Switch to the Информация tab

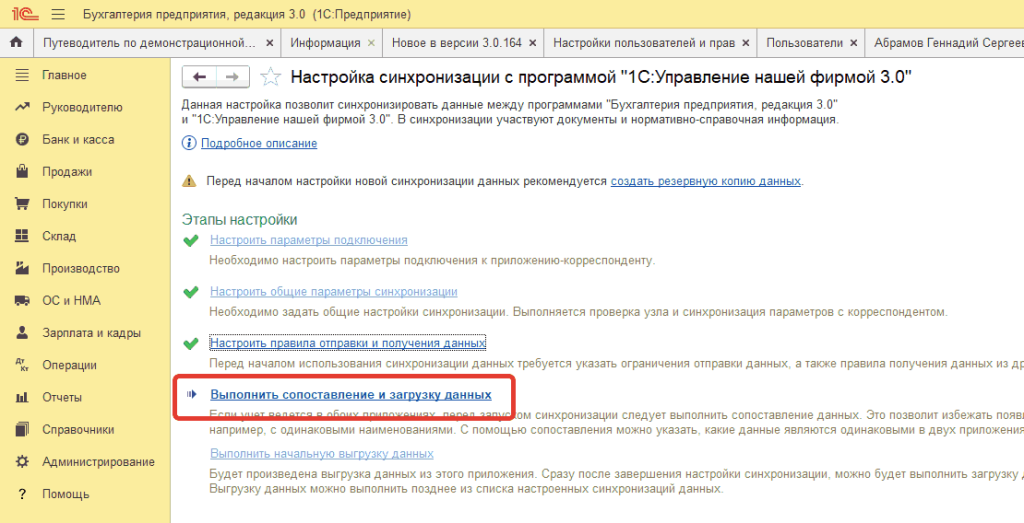coord(325,43)
